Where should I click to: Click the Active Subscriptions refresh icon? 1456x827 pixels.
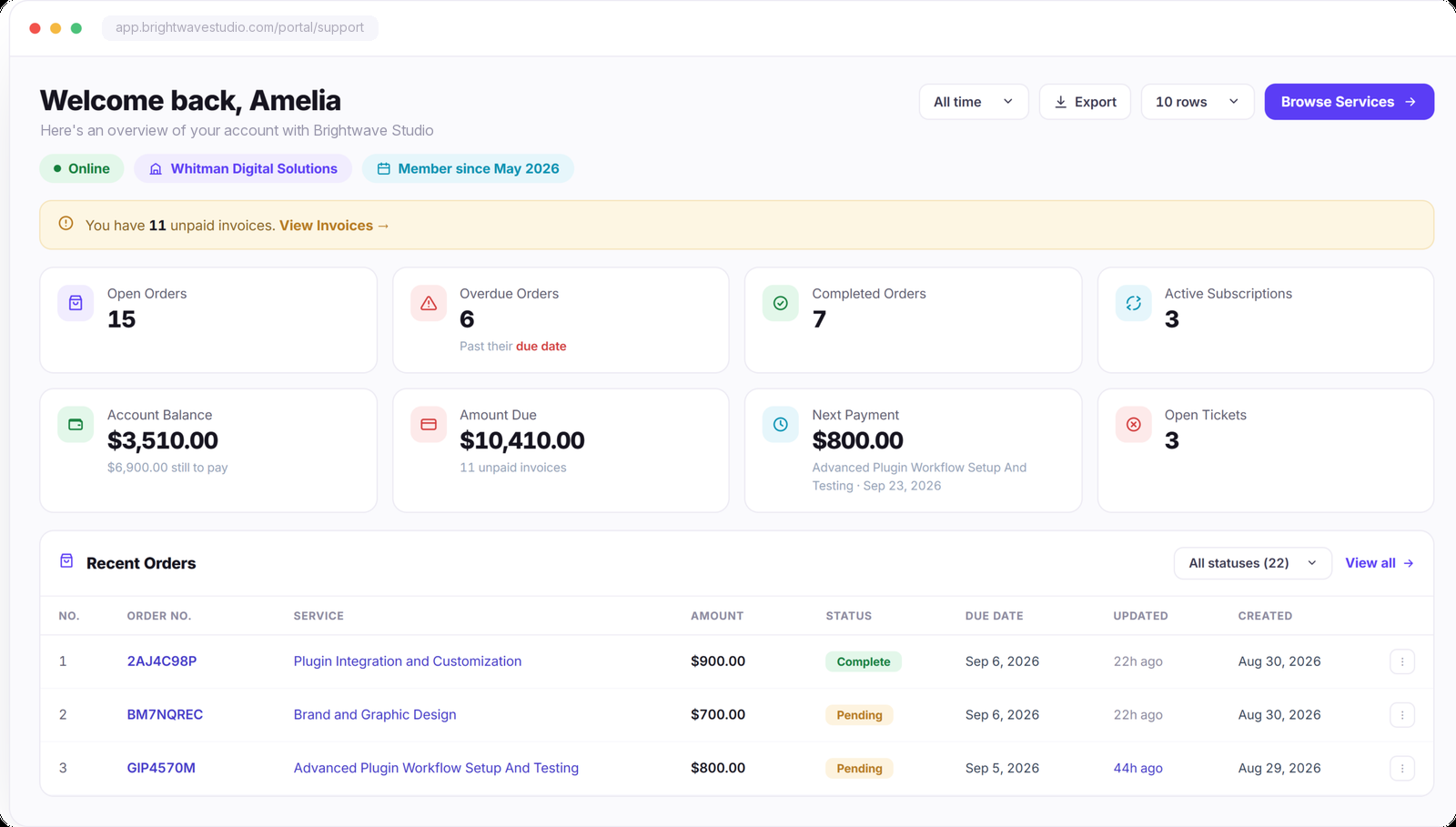point(1134,304)
